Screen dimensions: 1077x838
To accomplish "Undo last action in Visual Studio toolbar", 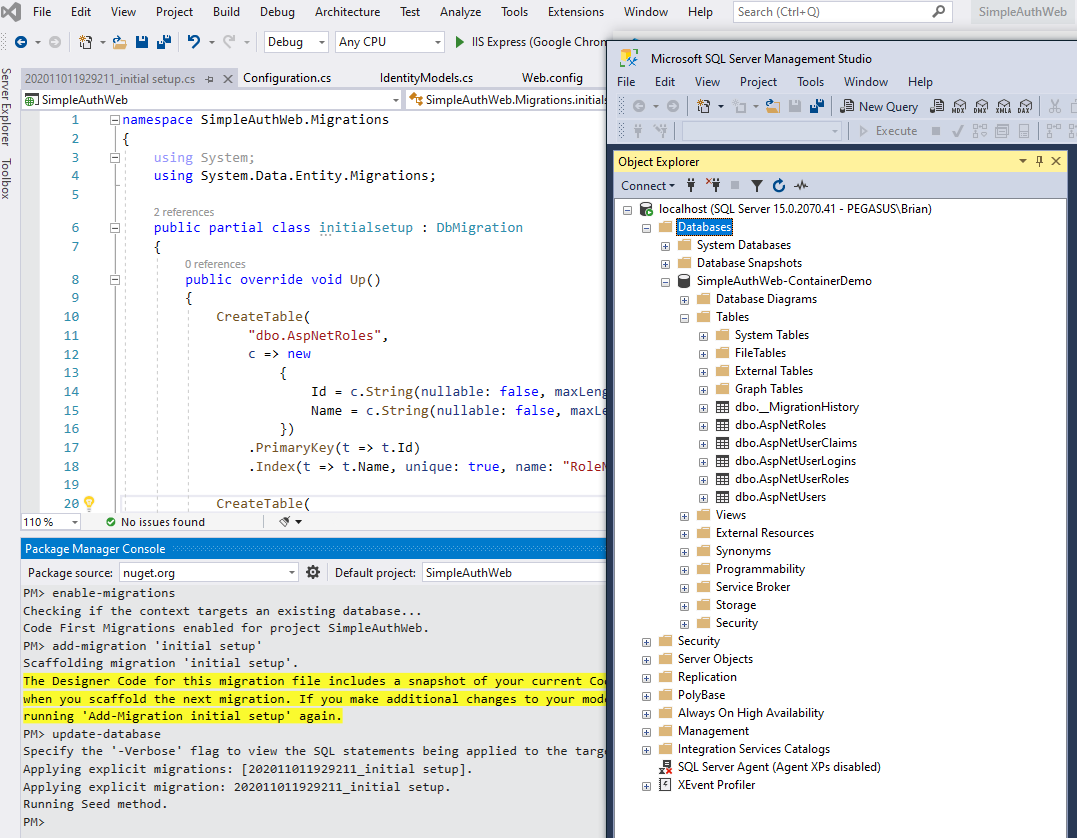I will coord(194,42).
